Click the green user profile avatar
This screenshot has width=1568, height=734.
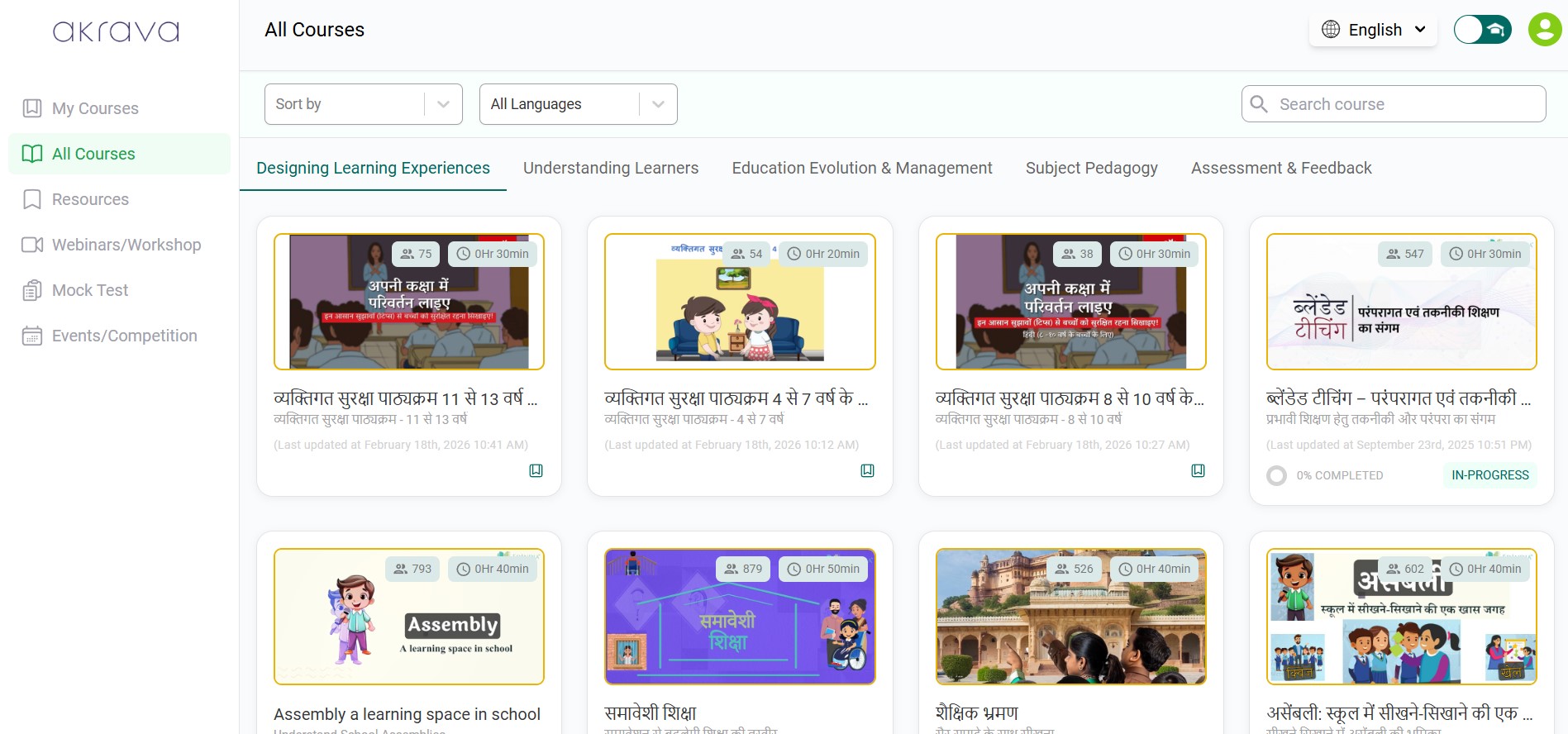(1544, 30)
